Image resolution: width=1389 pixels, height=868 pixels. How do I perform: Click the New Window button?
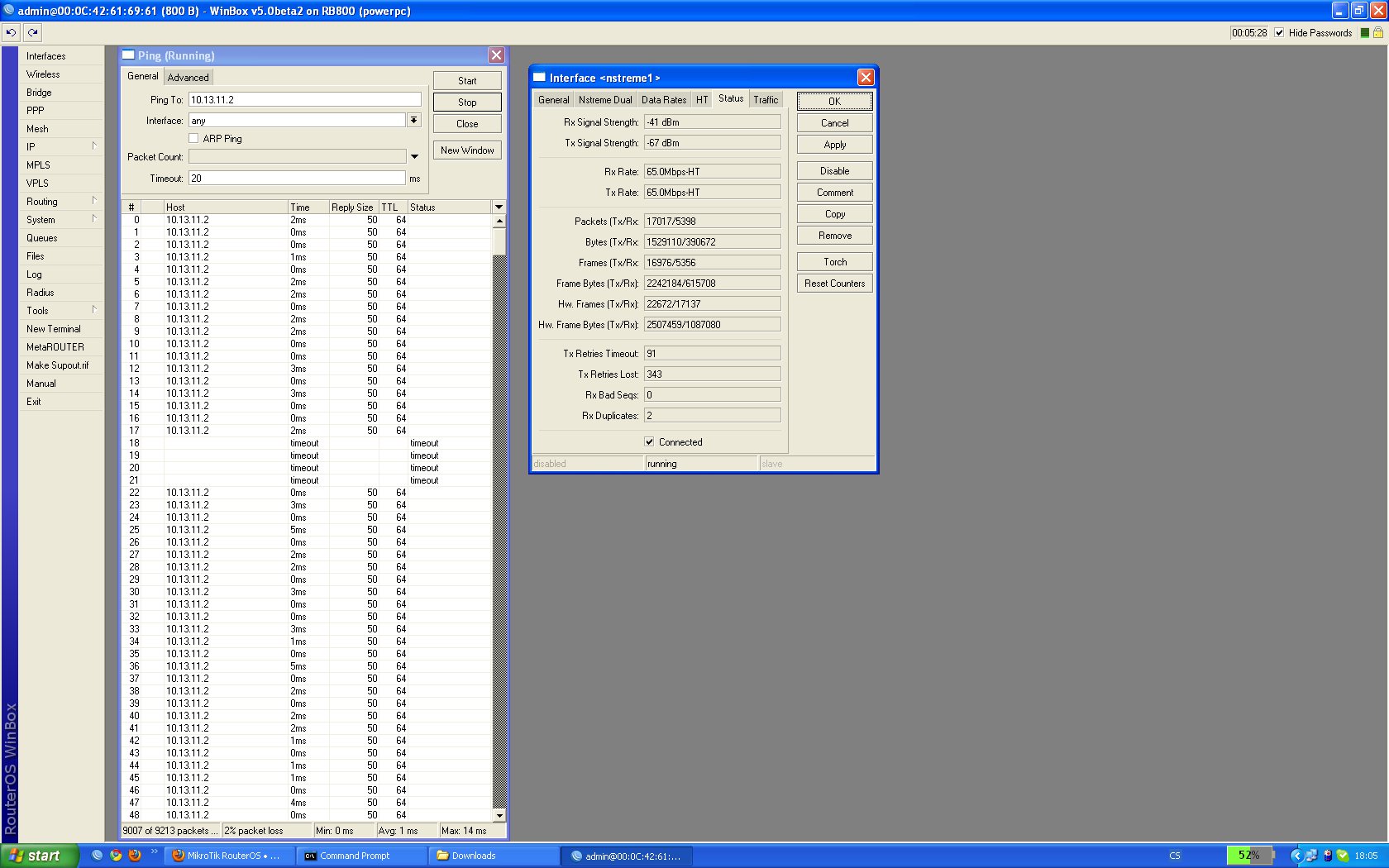[x=467, y=150]
